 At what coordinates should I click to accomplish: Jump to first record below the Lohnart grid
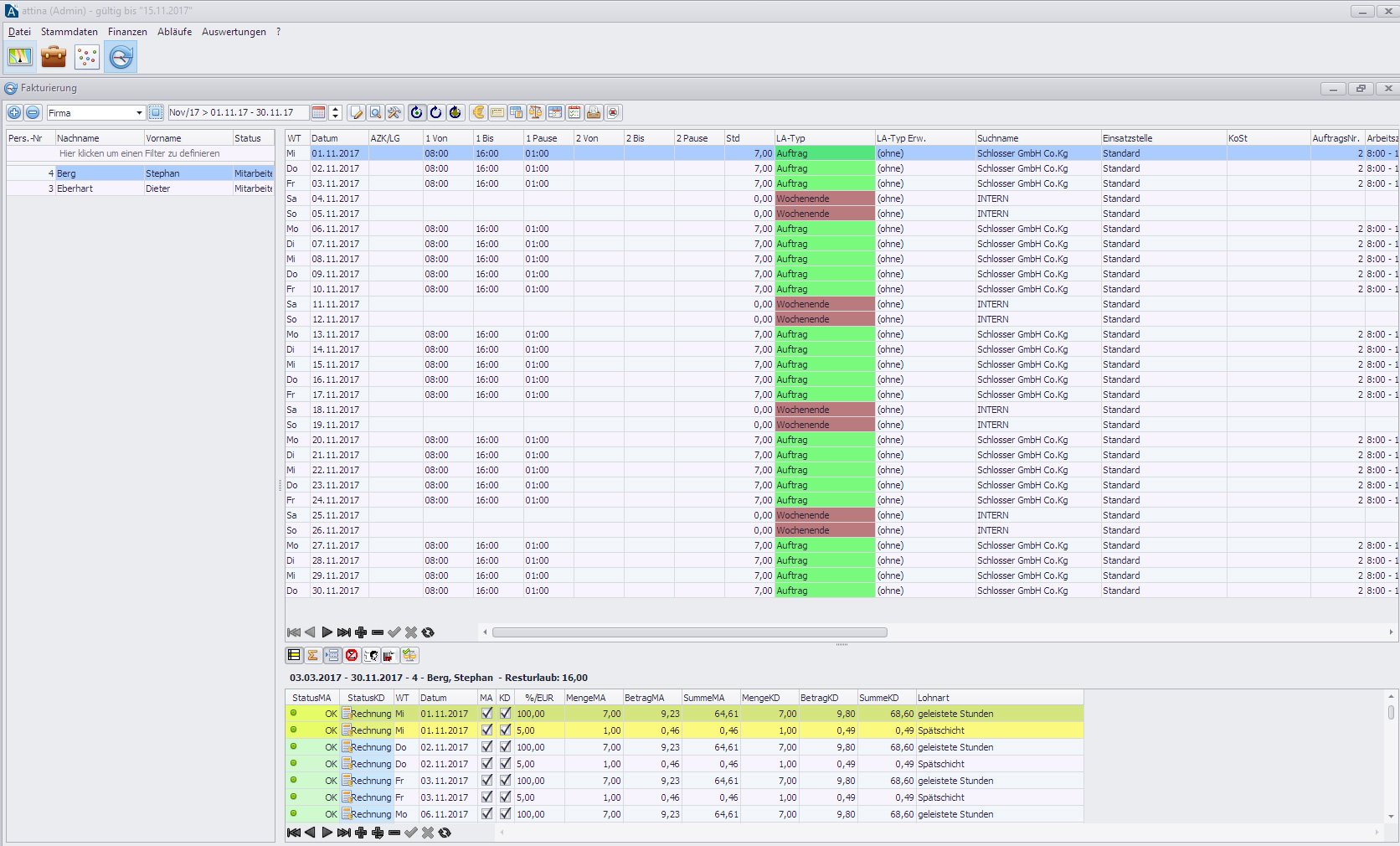[x=294, y=833]
